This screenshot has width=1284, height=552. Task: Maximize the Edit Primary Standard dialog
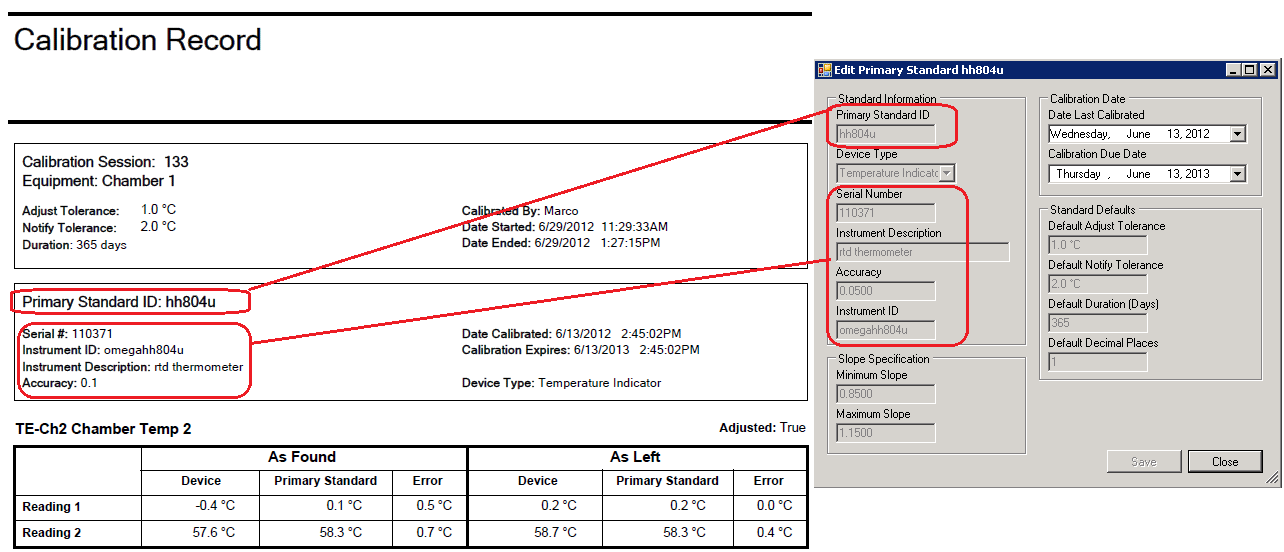pyautogui.click(x=1250, y=70)
